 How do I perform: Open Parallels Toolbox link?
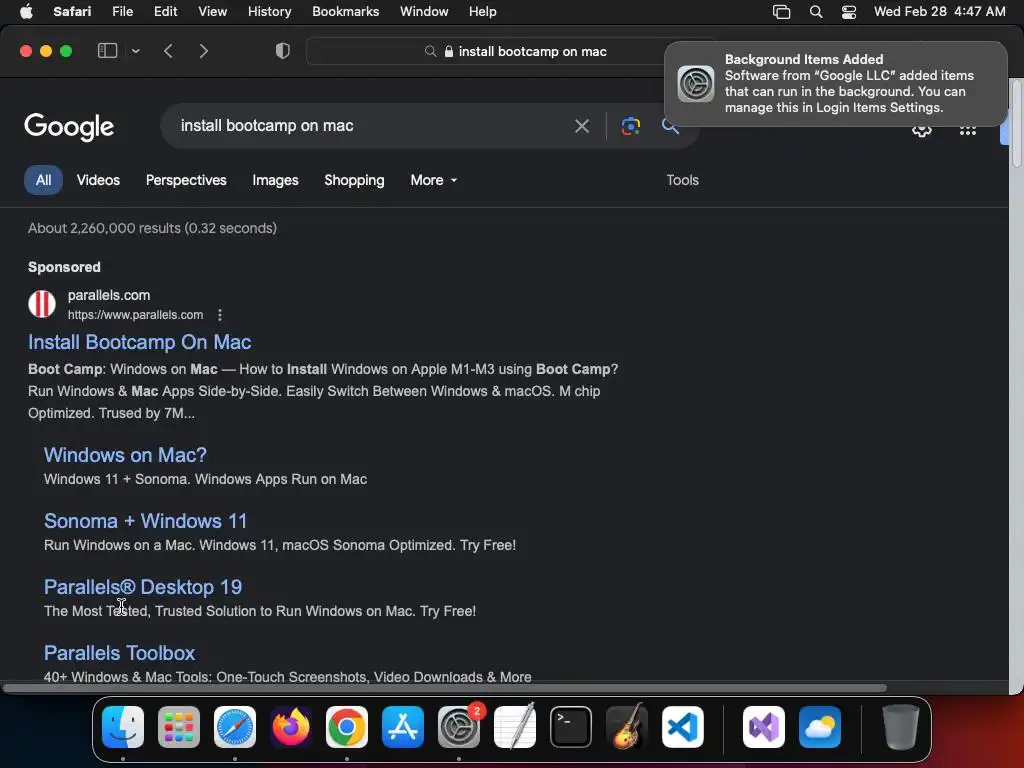[x=120, y=653]
